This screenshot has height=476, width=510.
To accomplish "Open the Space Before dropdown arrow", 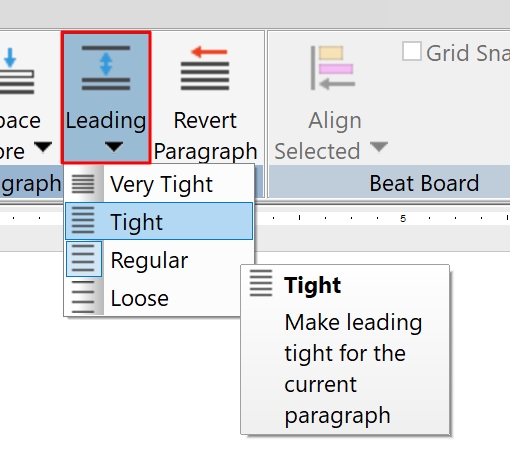I will pyautogui.click(x=43, y=146).
